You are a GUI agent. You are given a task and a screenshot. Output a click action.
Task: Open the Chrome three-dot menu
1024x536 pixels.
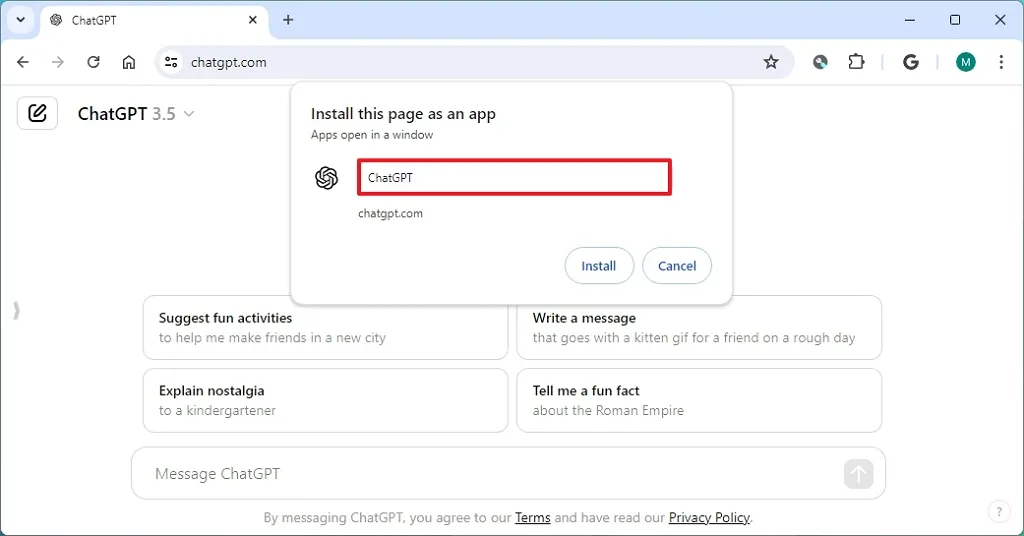1001,62
